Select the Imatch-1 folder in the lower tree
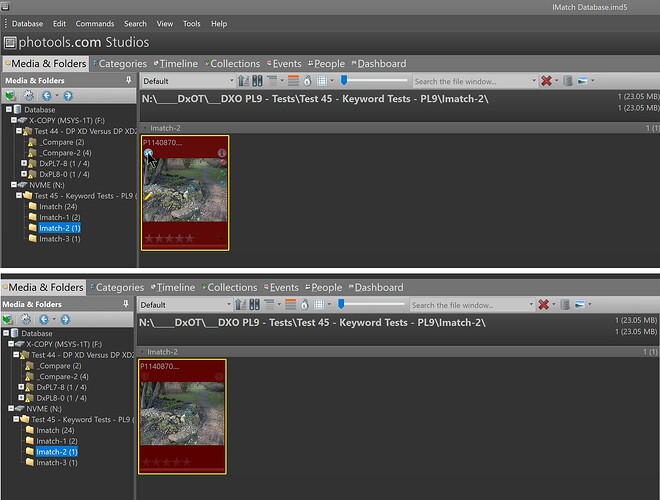The image size is (660, 500). [57, 441]
